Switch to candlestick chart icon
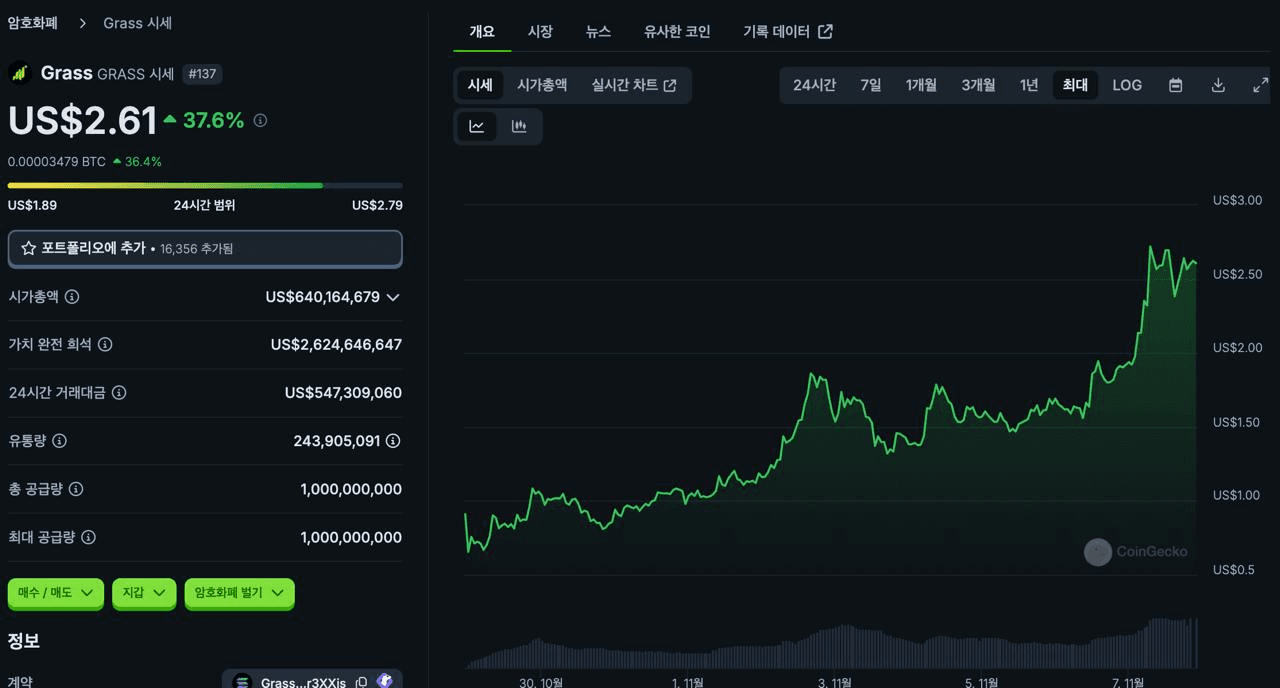 519,126
